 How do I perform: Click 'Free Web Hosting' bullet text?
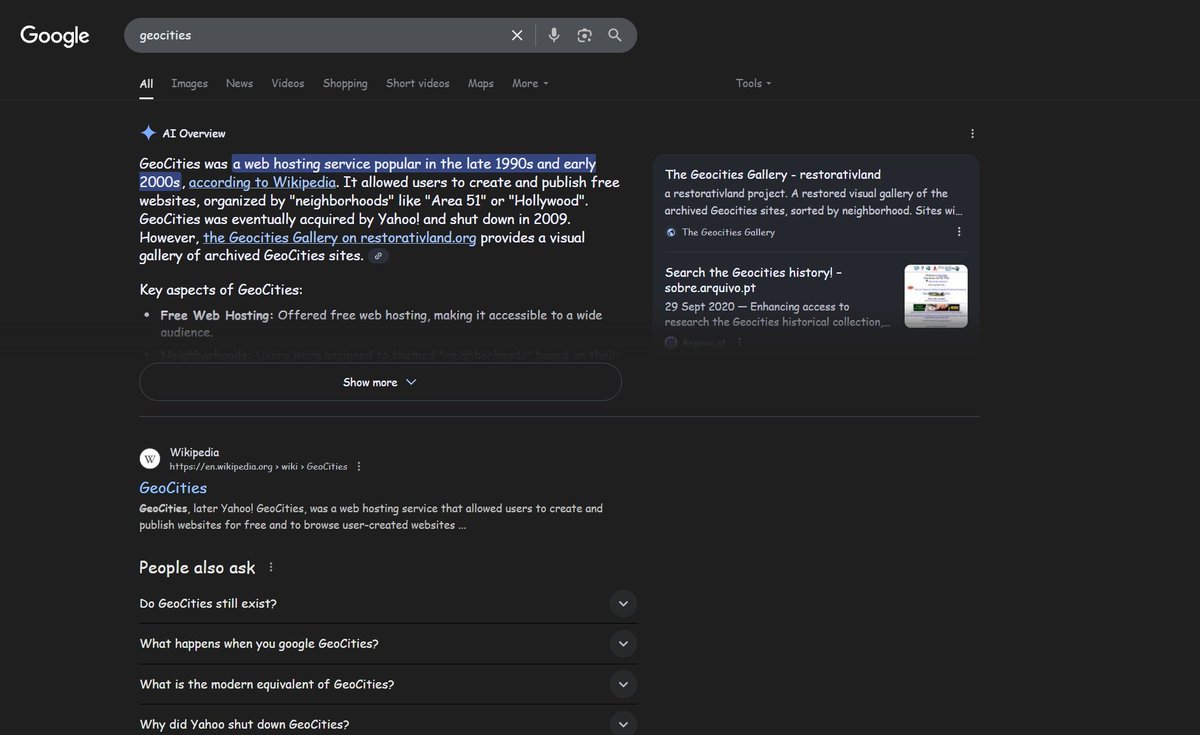tap(217, 315)
